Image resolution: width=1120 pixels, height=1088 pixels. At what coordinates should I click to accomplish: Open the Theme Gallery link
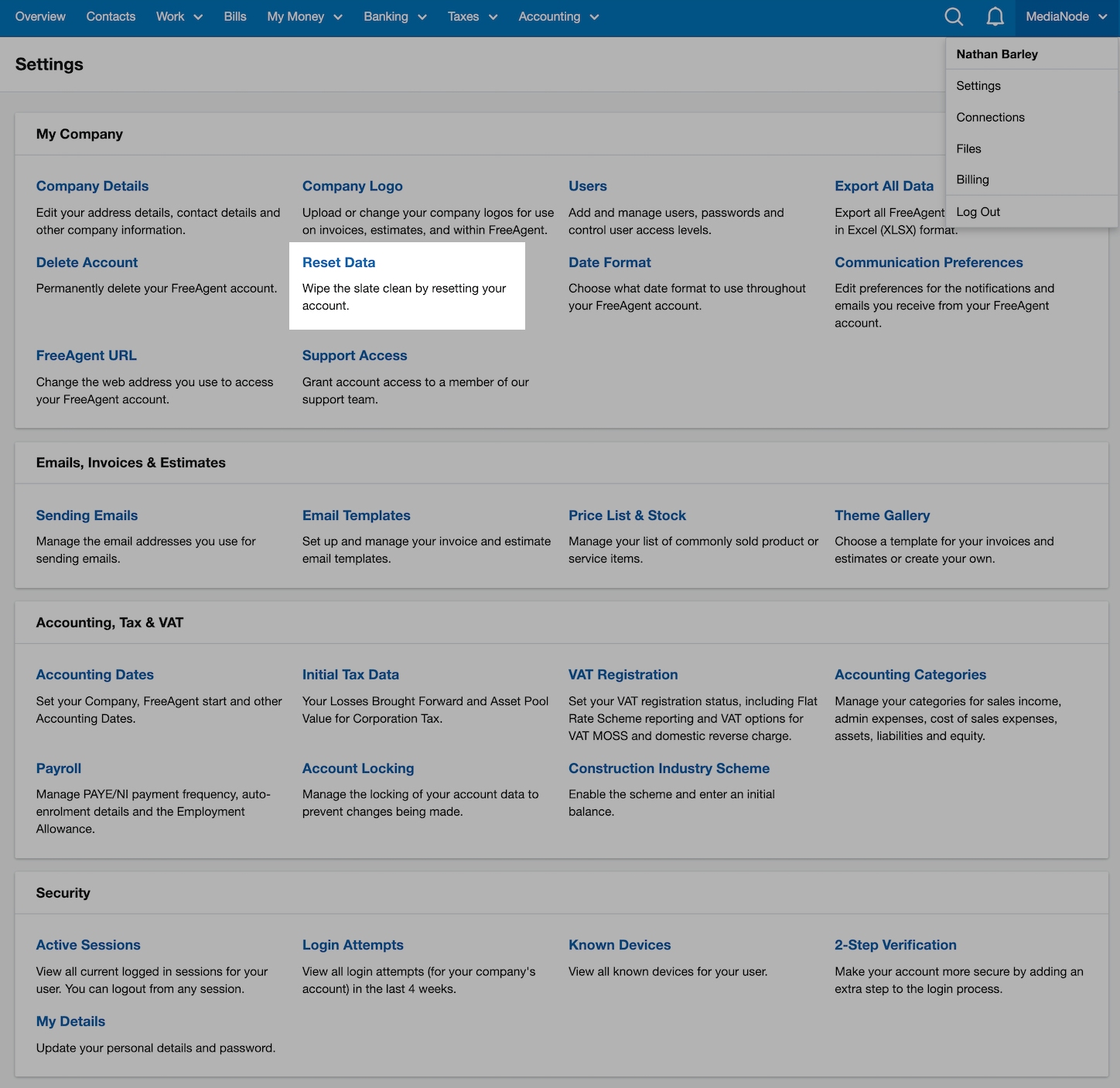882,515
